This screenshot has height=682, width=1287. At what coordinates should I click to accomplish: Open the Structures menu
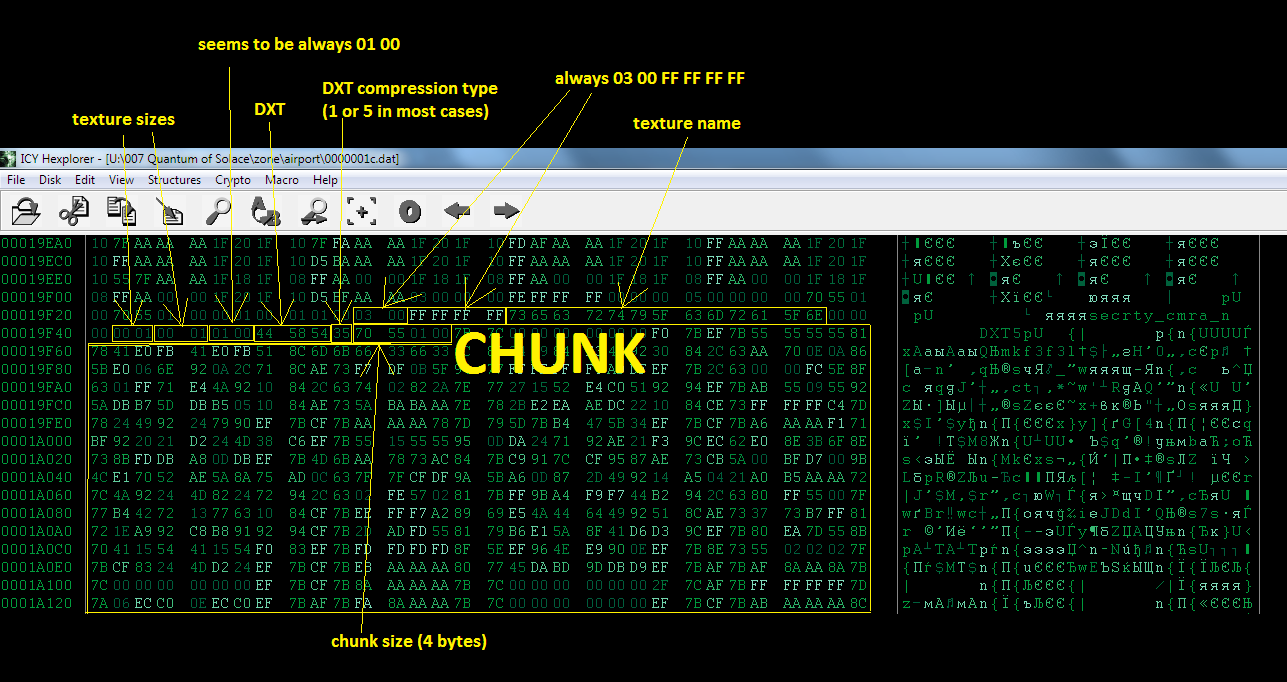pos(174,180)
